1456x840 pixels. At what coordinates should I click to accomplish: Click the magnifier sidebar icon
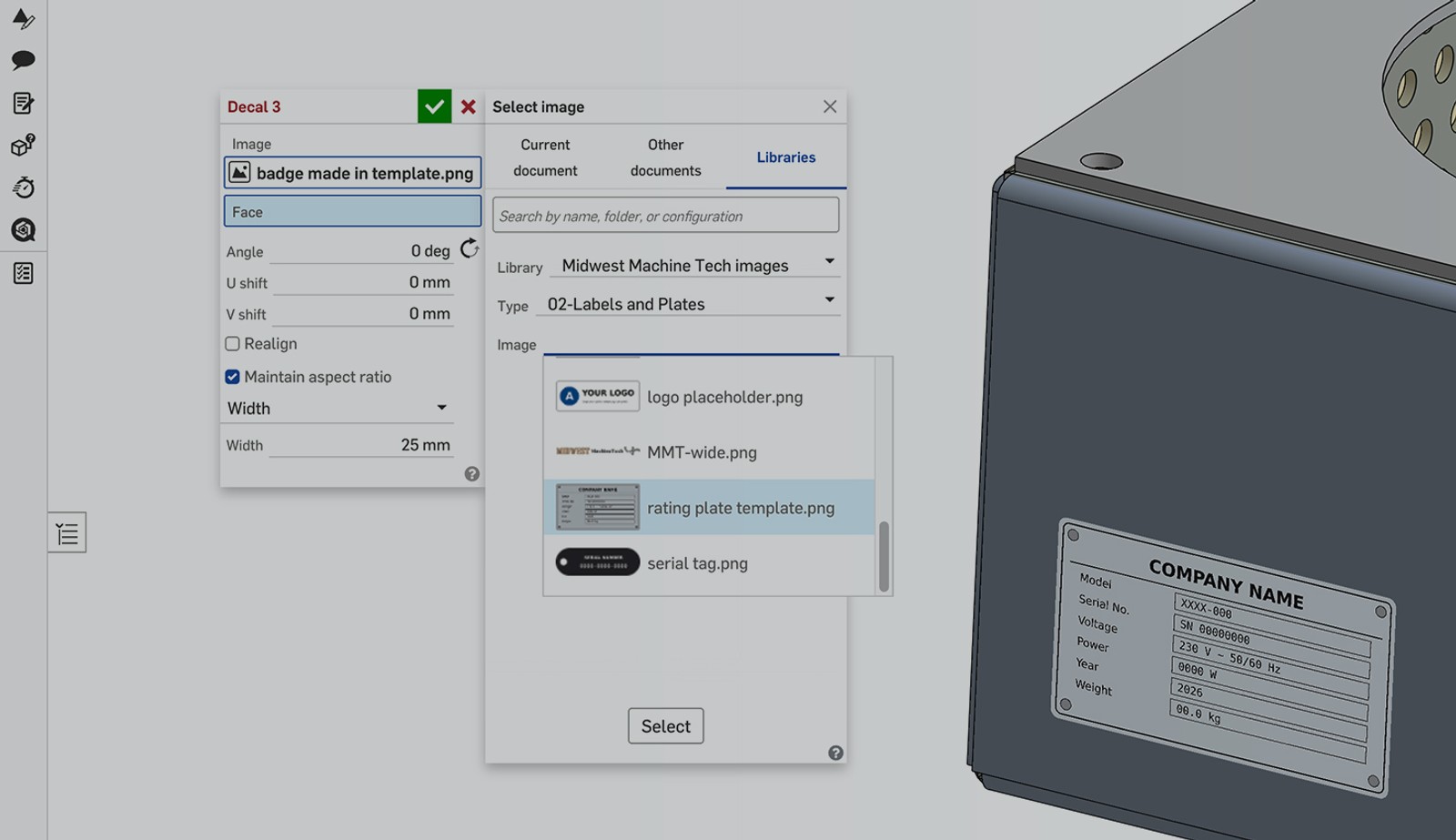point(24,229)
